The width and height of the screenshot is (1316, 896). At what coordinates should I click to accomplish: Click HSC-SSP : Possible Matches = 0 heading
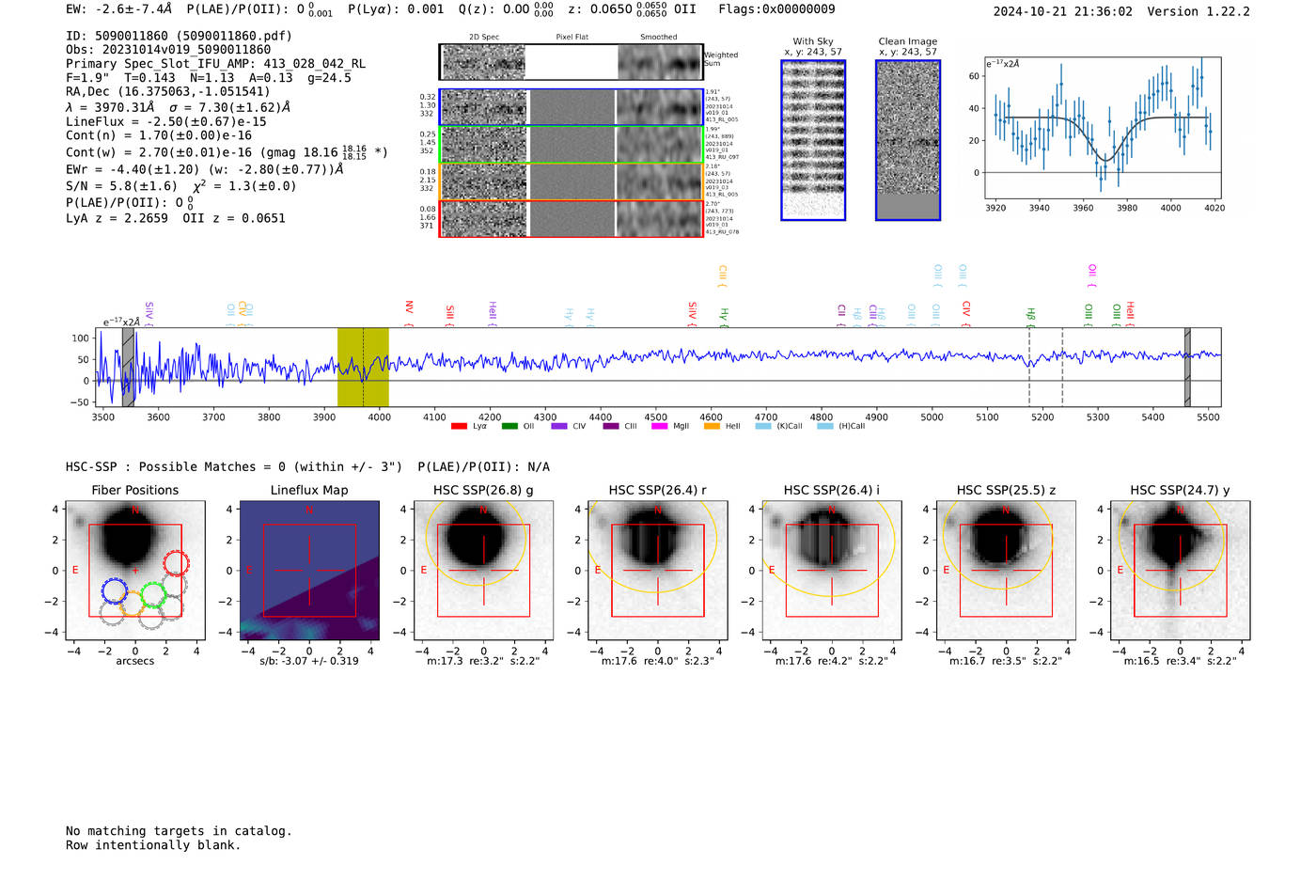click(x=234, y=467)
